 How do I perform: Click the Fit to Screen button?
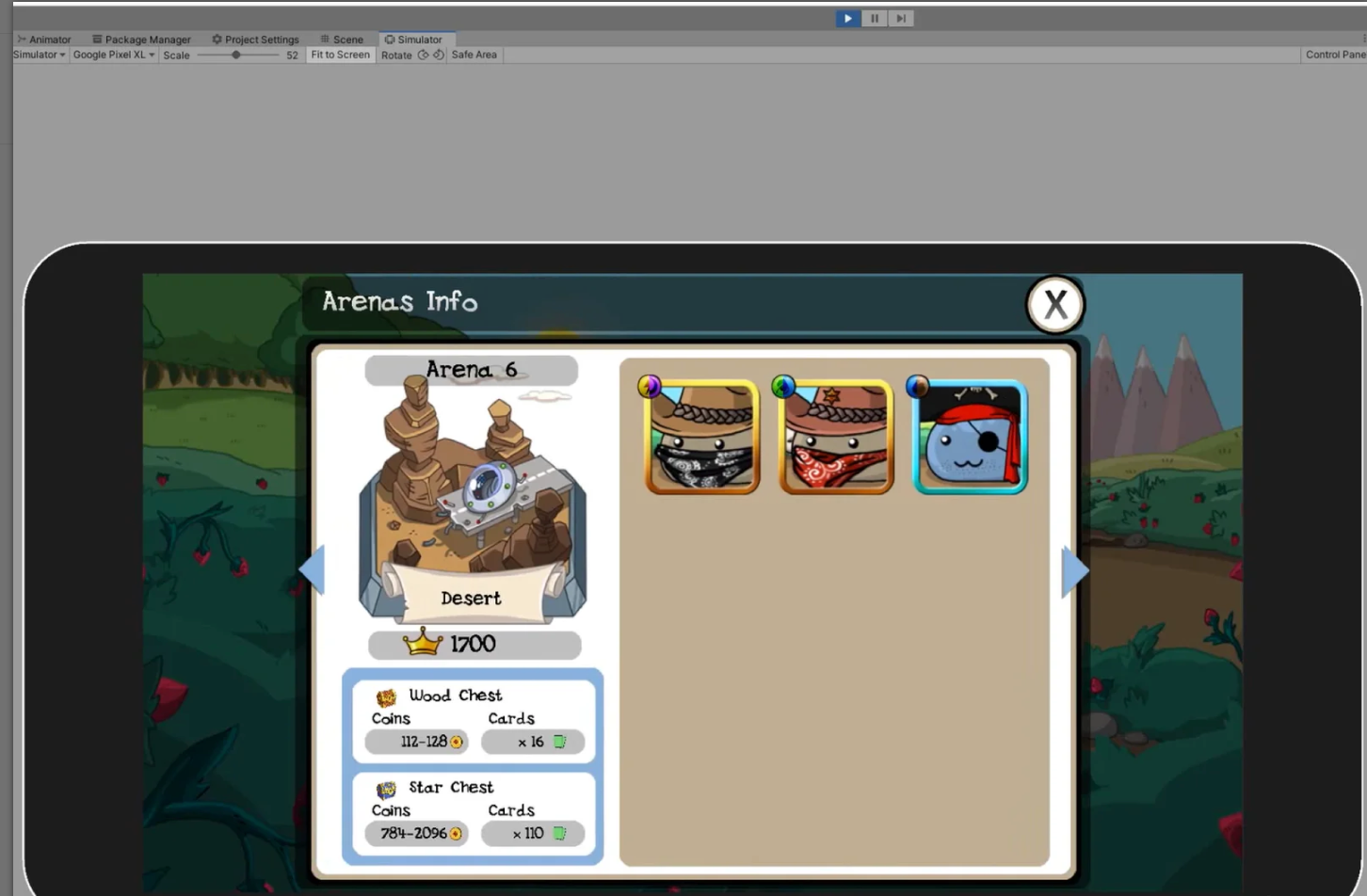click(x=340, y=55)
